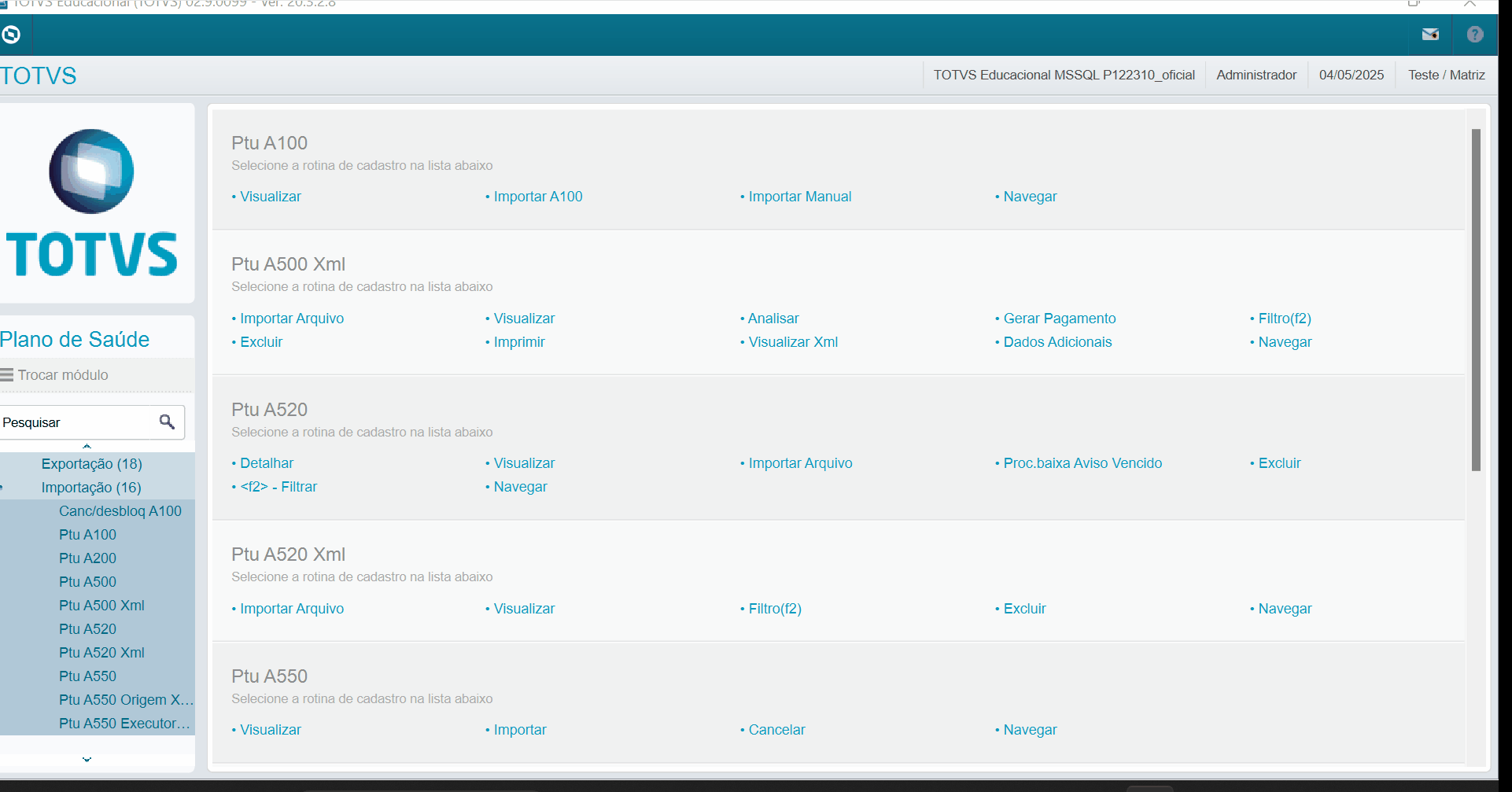
Task: Click the Plano de Saúde module title
Action: tap(75, 340)
